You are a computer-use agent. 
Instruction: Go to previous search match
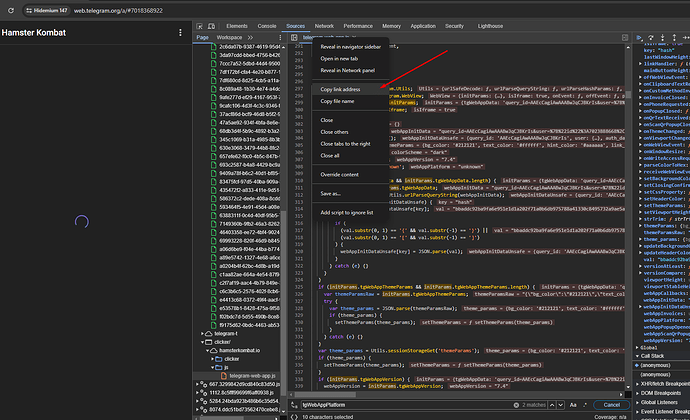coord(552,405)
